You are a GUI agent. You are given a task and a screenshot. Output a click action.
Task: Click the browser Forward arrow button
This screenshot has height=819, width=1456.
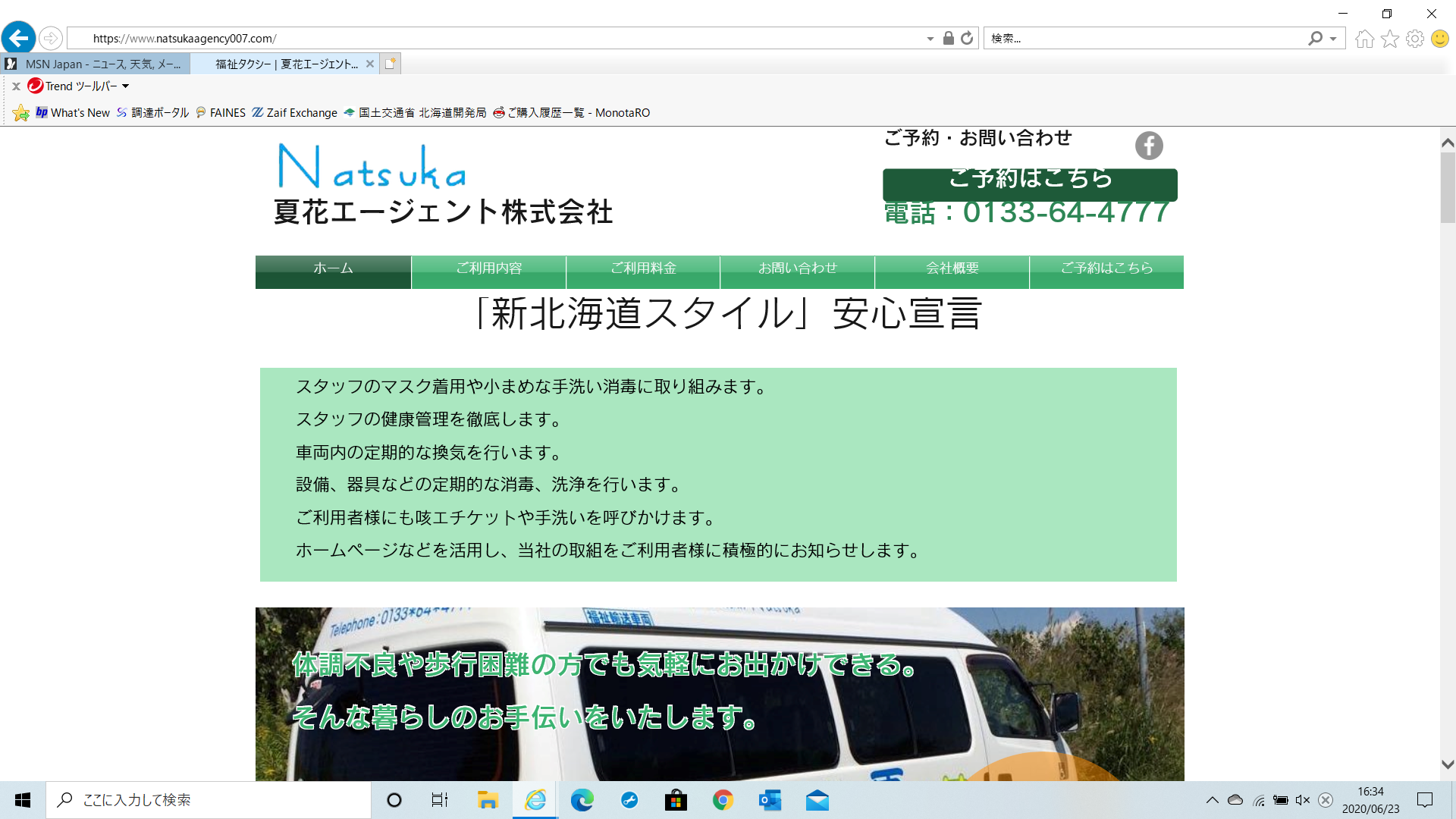51,38
